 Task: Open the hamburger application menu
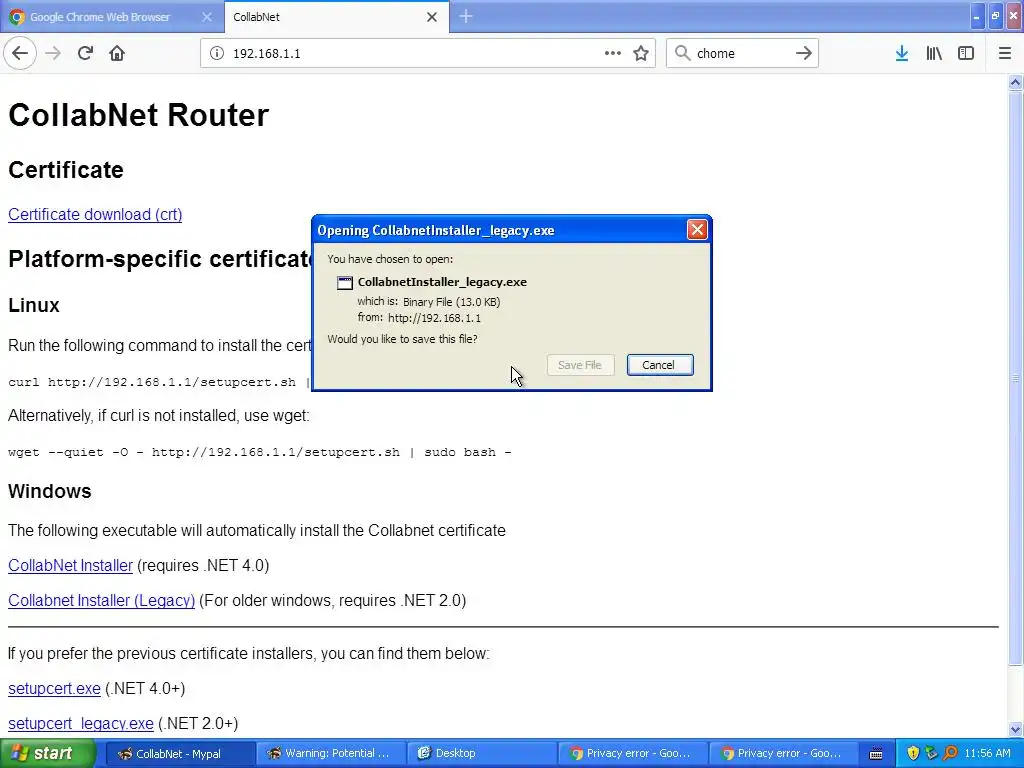(1005, 54)
